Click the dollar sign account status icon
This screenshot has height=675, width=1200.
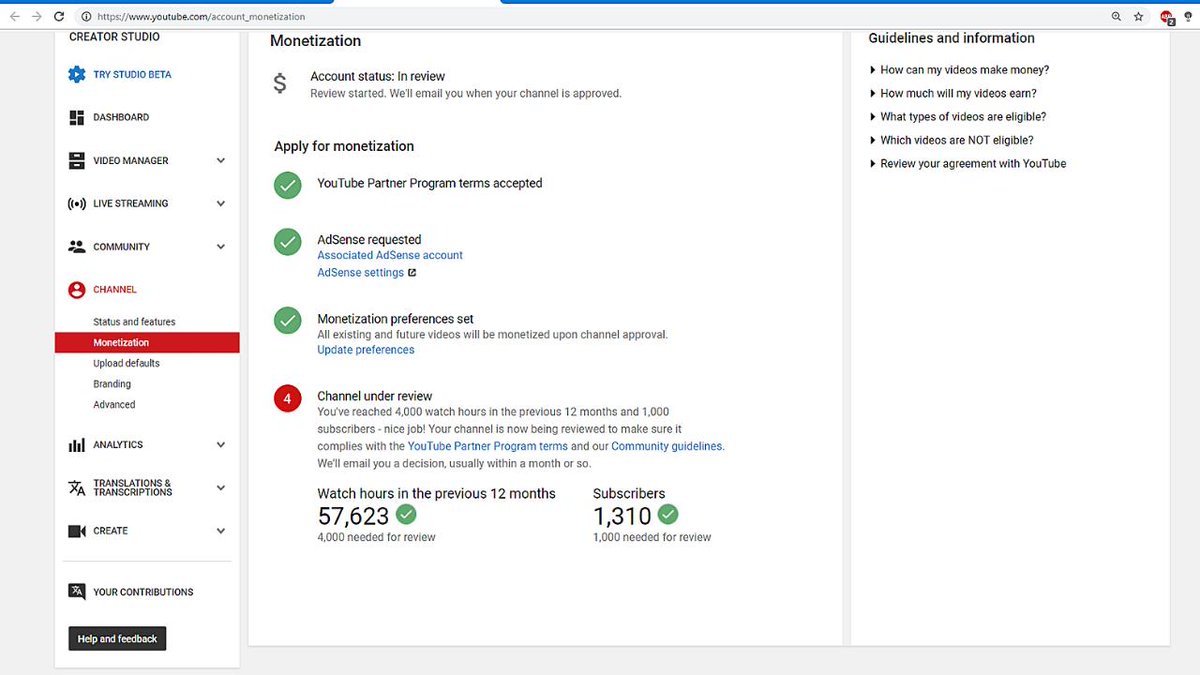(280, 84)
